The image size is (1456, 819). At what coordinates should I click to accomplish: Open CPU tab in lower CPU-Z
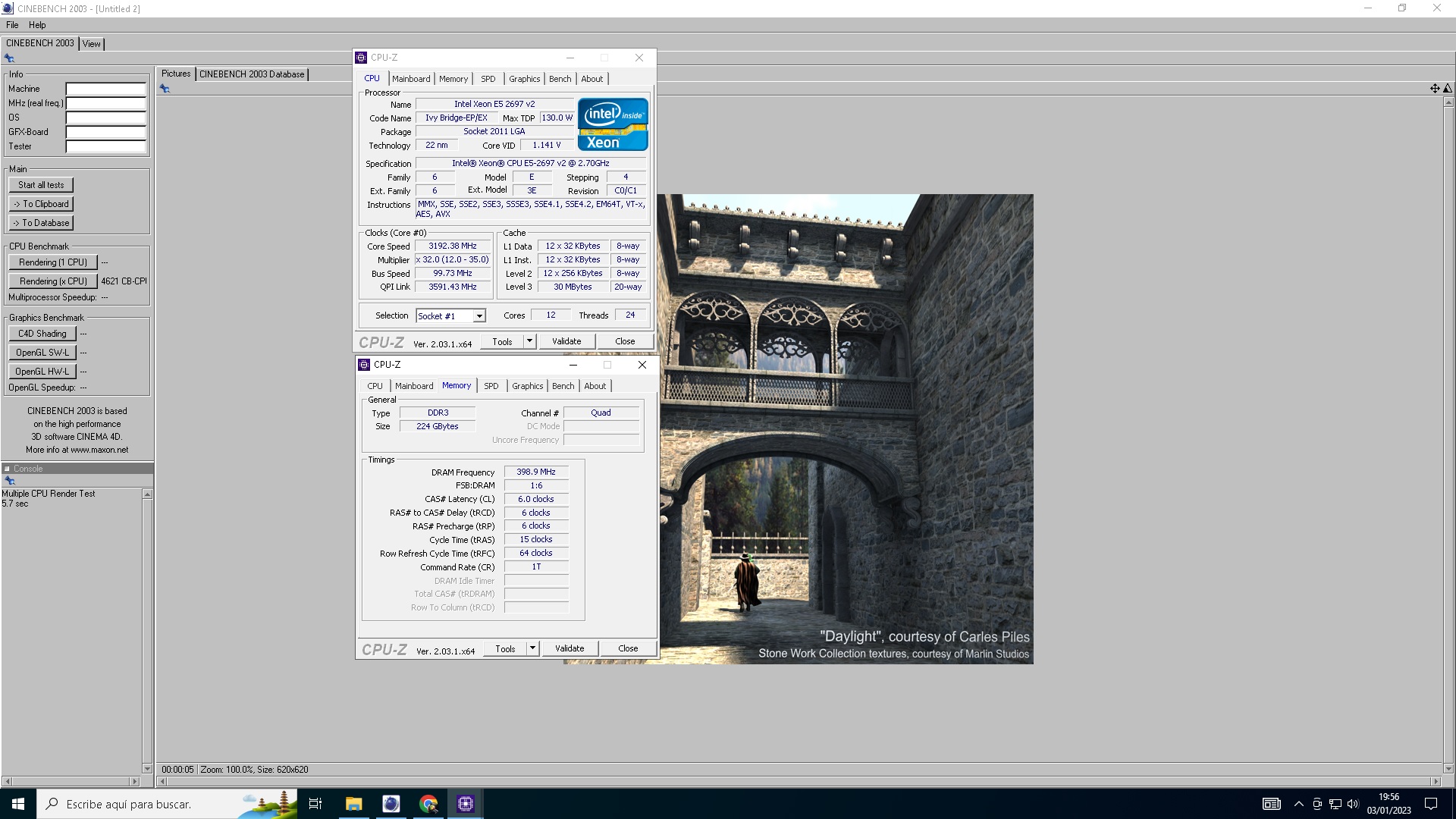[x=375, y=386]
